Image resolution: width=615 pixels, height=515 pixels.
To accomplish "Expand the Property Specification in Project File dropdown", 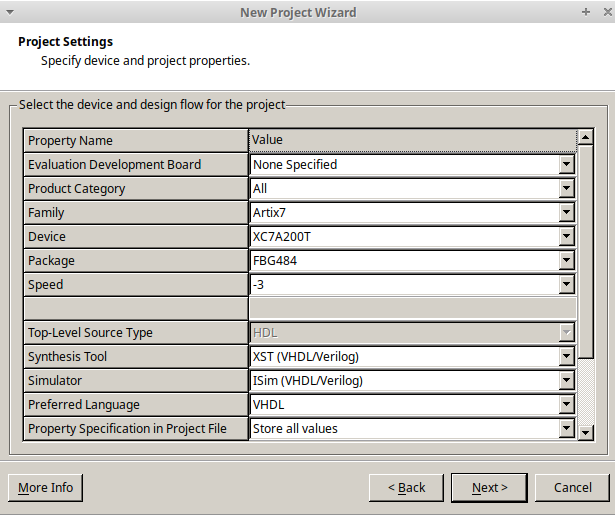I will 566,429.
